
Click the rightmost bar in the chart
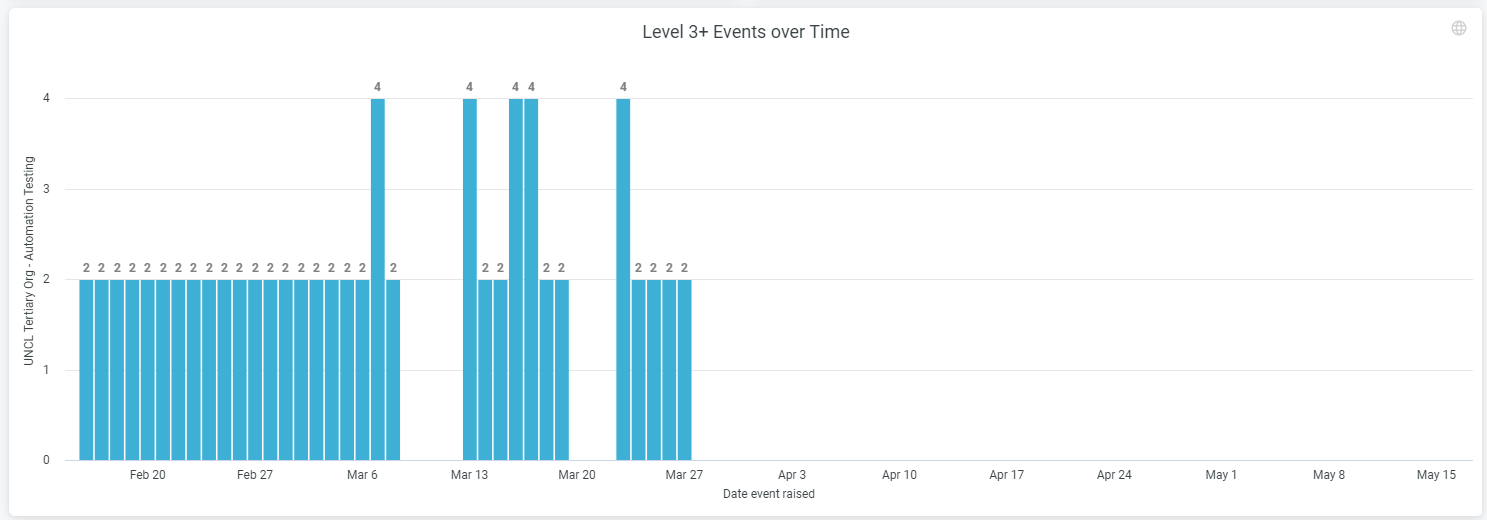tap(684, 370)
